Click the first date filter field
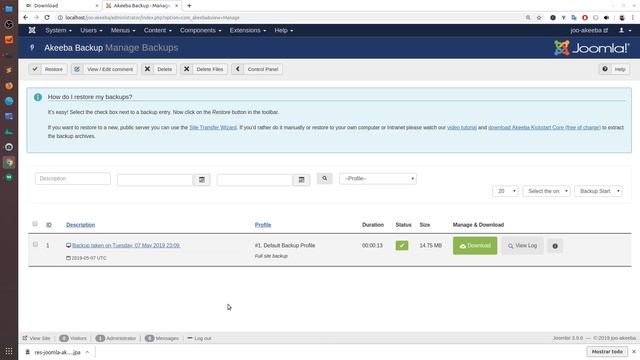Screen dimensions: 640x360 [x=155, y=180]
